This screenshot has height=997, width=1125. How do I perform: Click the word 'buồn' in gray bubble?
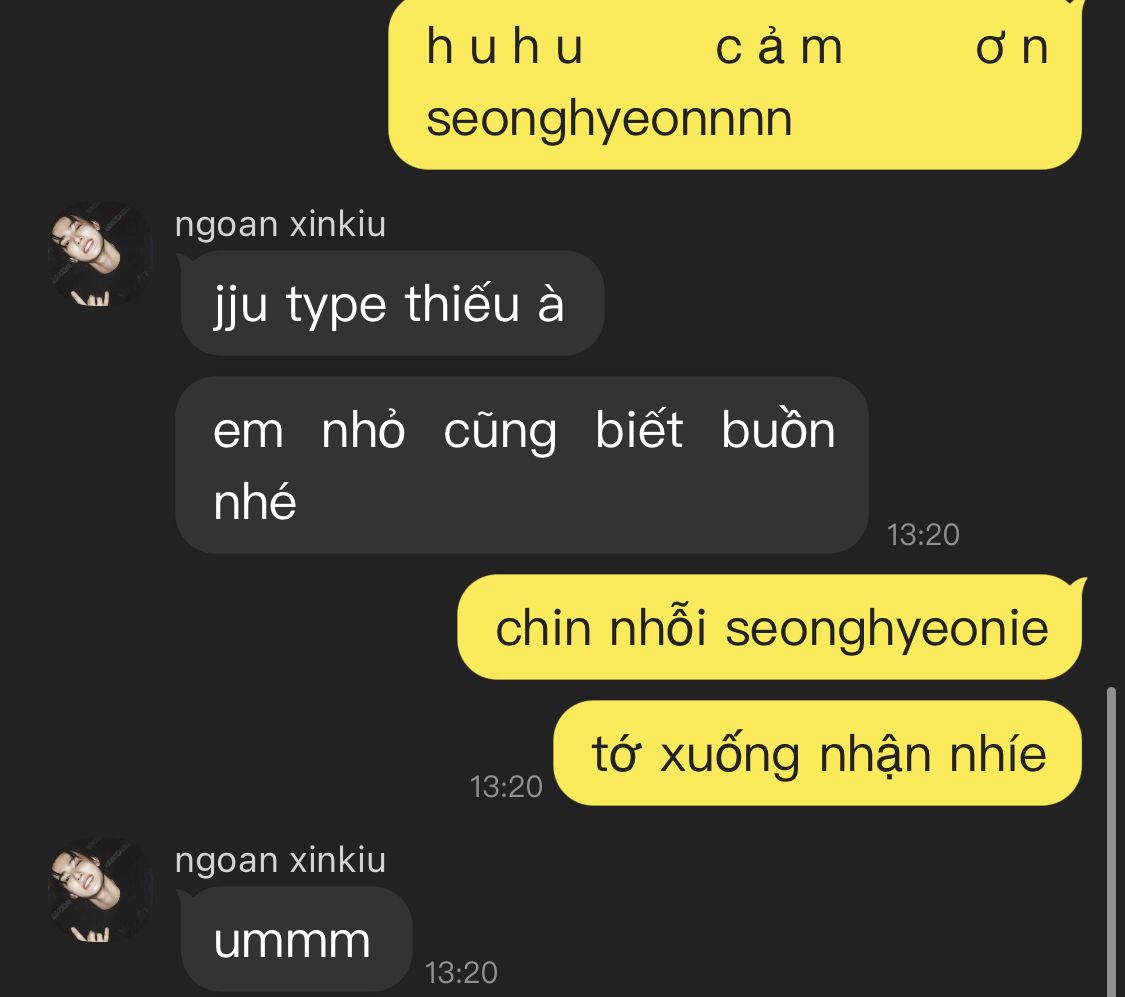coord(778,429)
